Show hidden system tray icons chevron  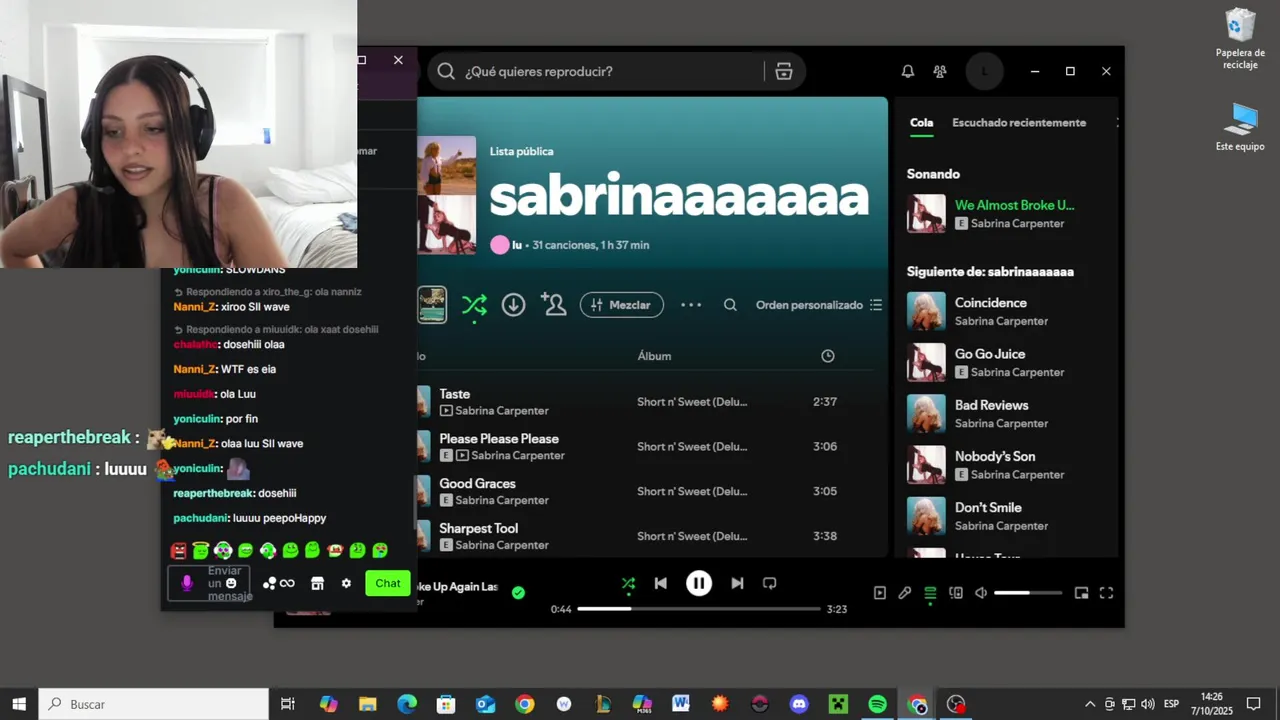pos(1090,704)
